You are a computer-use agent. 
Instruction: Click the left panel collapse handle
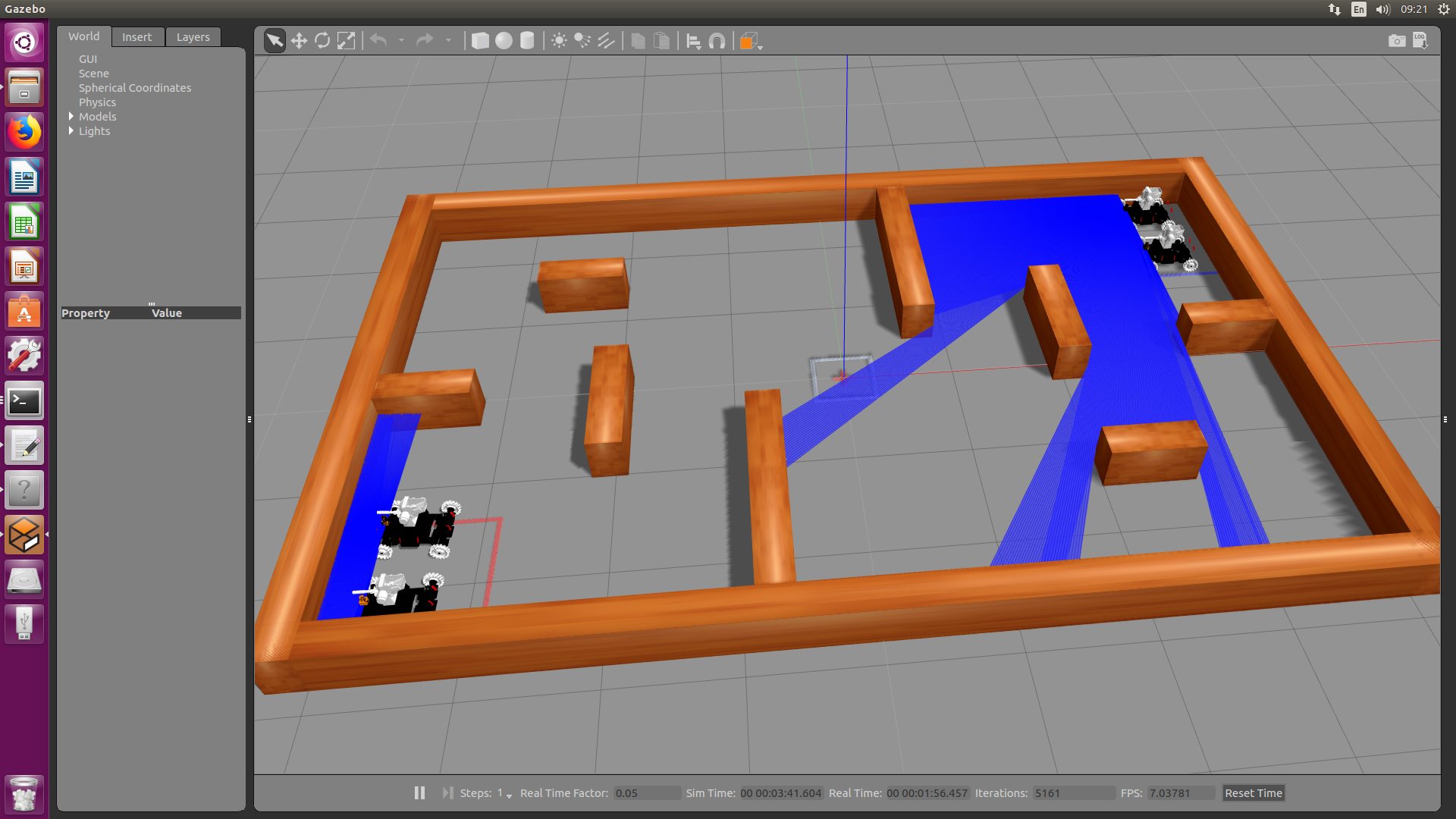coord(249,419)
